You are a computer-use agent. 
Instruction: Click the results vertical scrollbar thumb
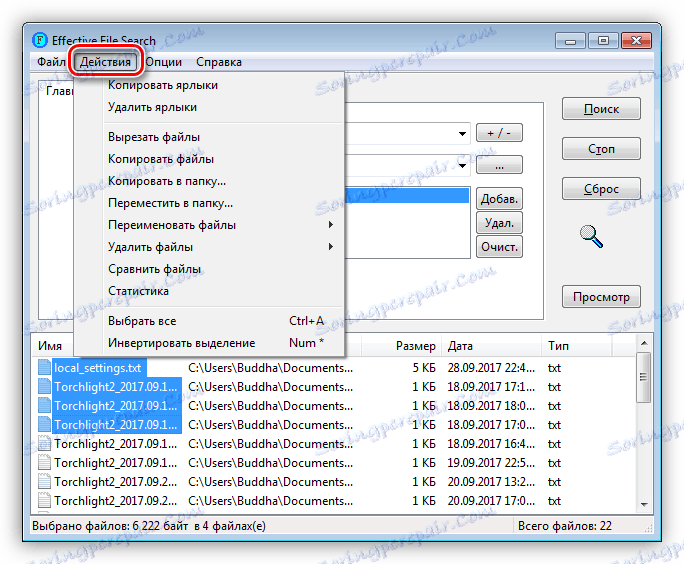644,378
